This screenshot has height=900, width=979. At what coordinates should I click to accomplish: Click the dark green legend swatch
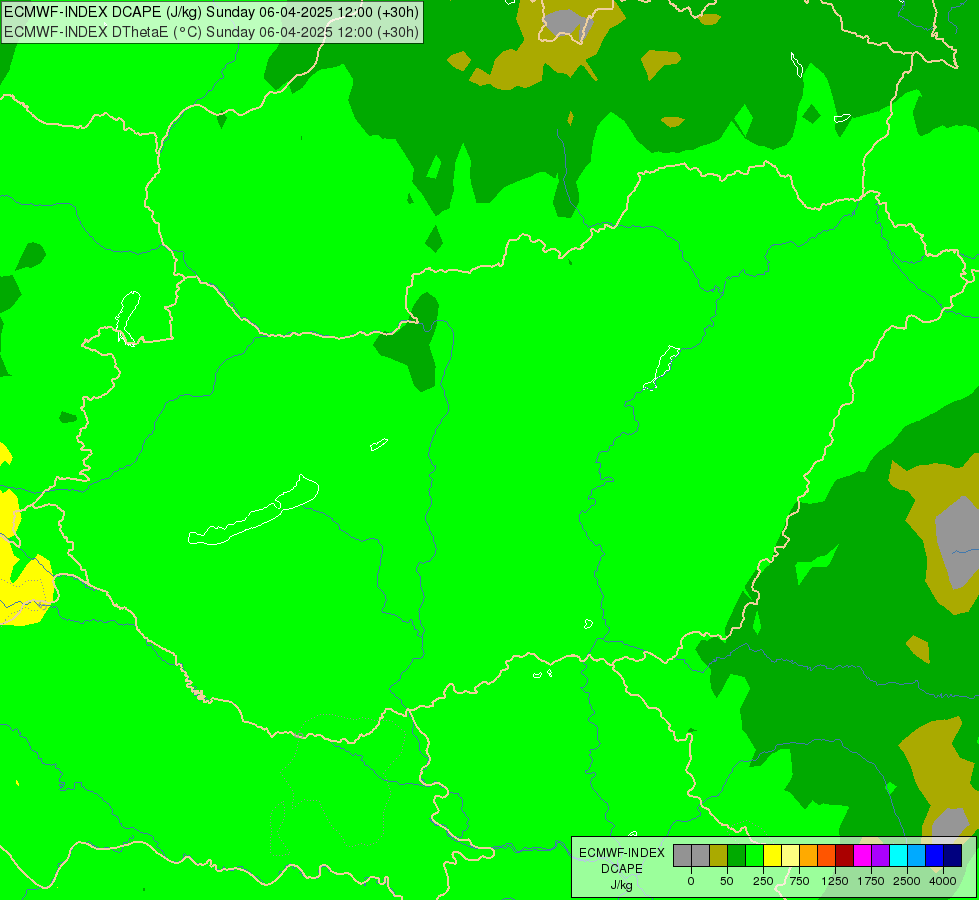(x=737, y=855)
